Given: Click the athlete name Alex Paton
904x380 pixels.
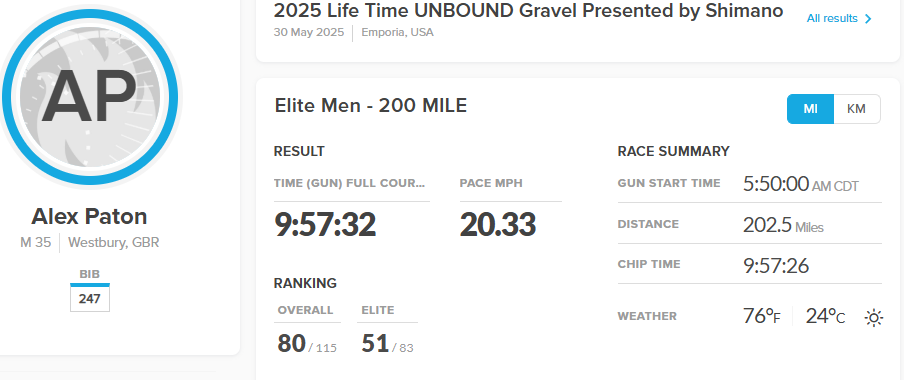Looking at the screenshot, I should [89, 216].
